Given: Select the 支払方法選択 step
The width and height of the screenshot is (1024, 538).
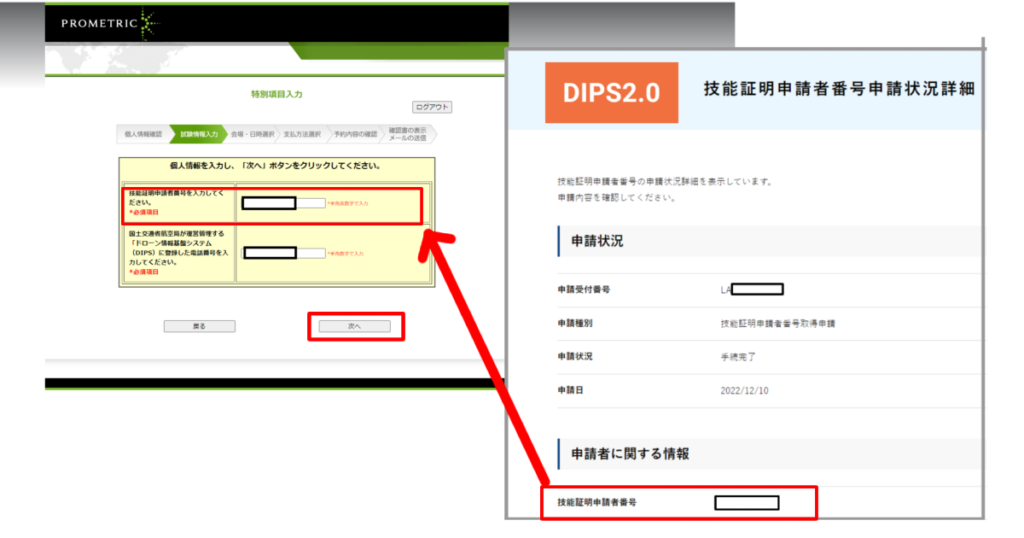Looking at the screenshot, I should pyautogui.click(x=302, y=134).
